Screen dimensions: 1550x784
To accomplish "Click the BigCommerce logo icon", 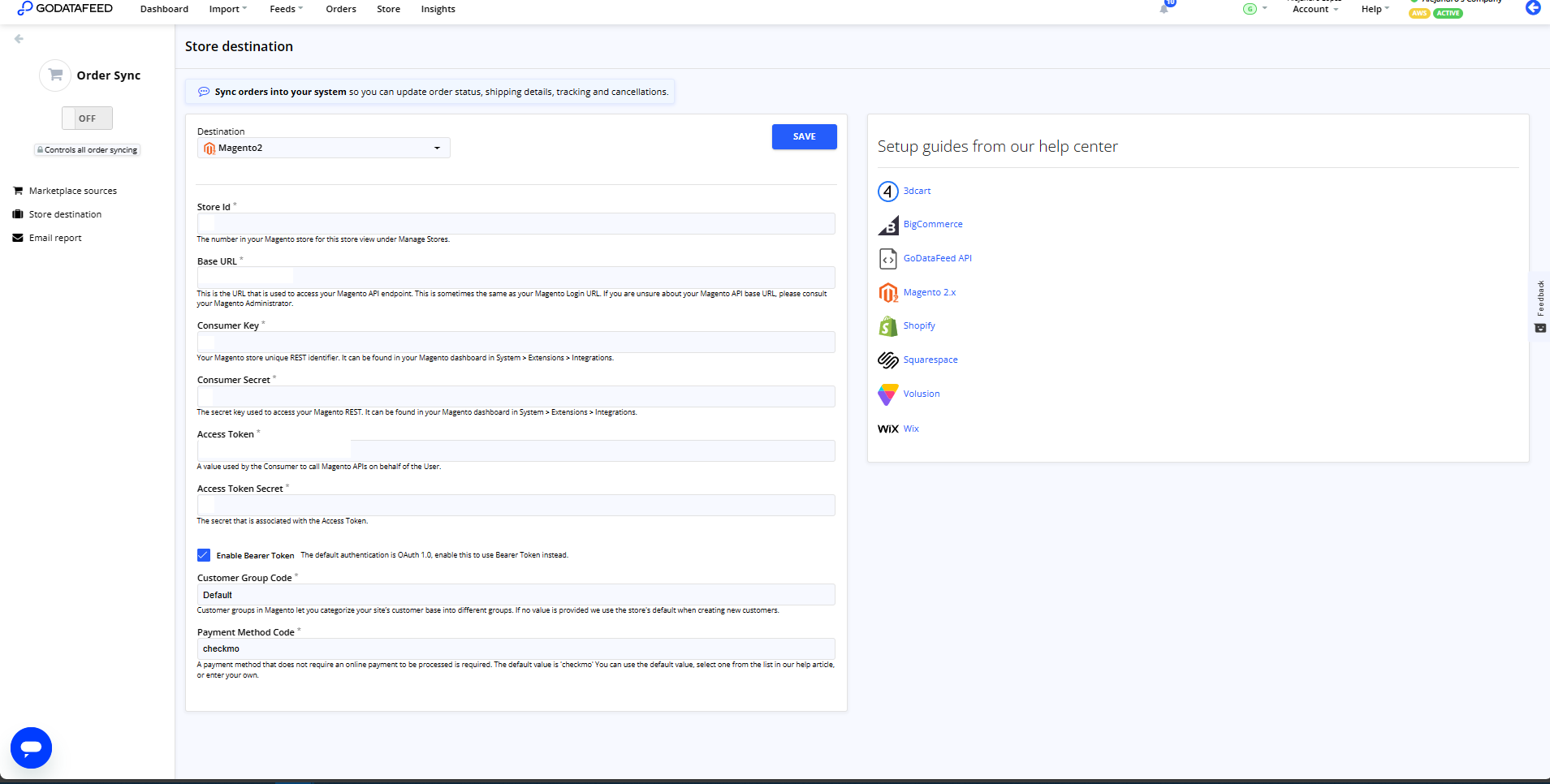I will pos(887,225).
